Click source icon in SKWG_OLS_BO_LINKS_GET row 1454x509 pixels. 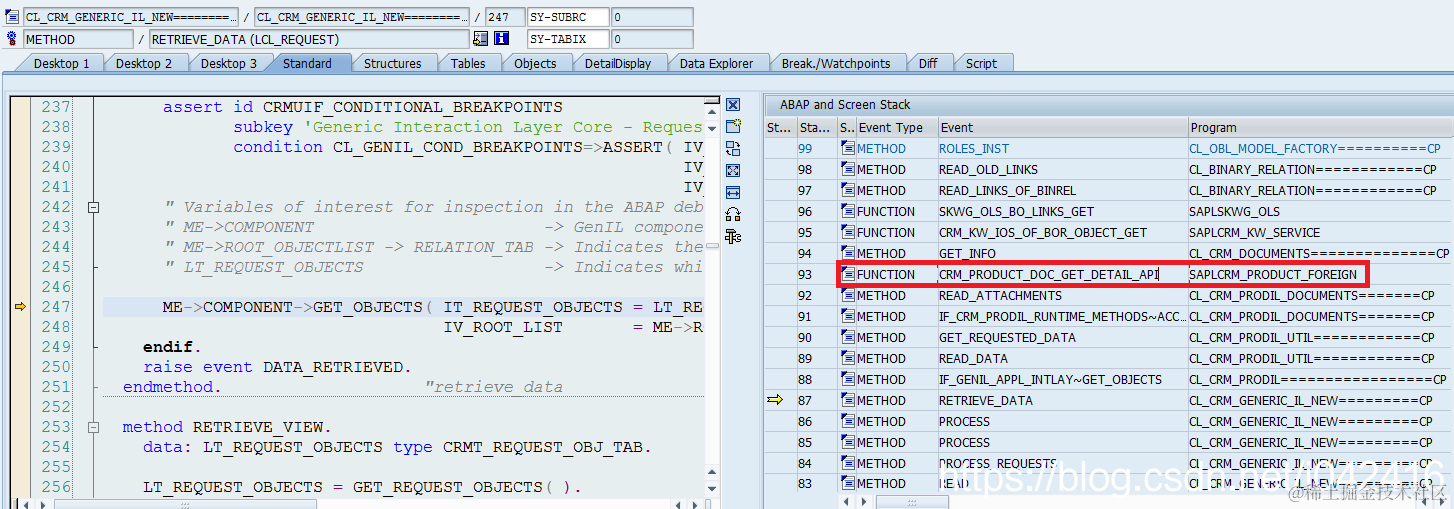848,211
